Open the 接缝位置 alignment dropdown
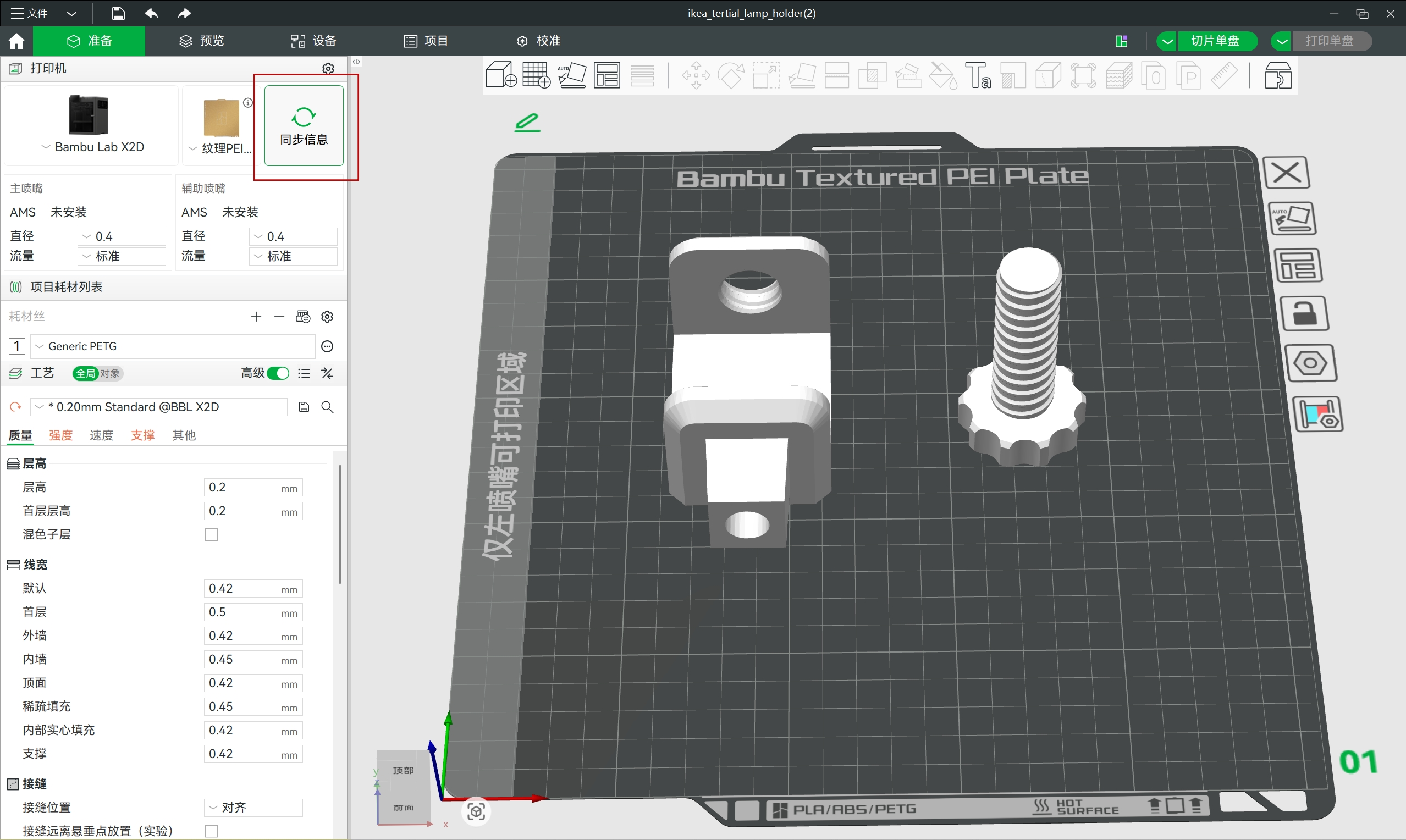Viewport: 1406px width, 840px height. (253, 808)
